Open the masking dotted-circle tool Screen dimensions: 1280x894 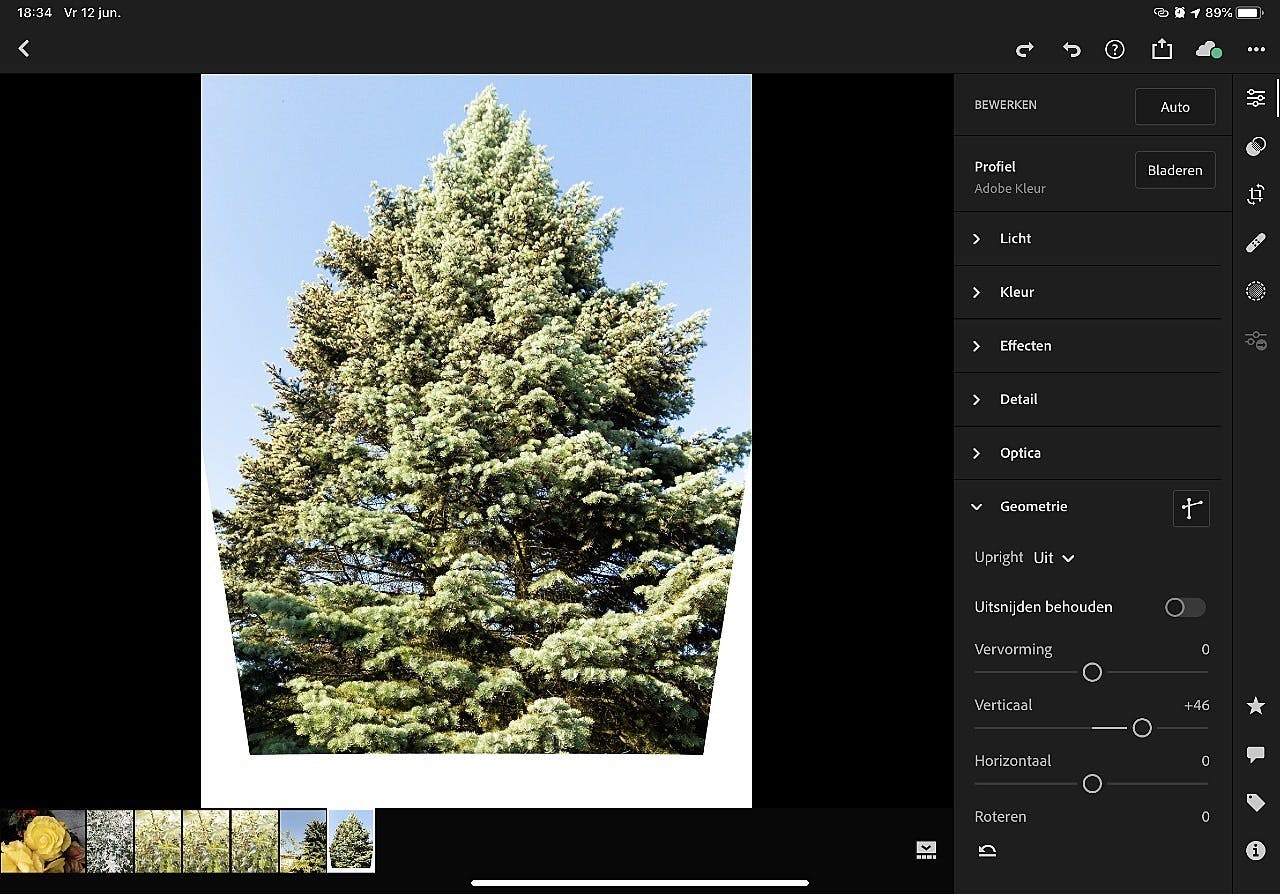click(x=1256, y=291)
